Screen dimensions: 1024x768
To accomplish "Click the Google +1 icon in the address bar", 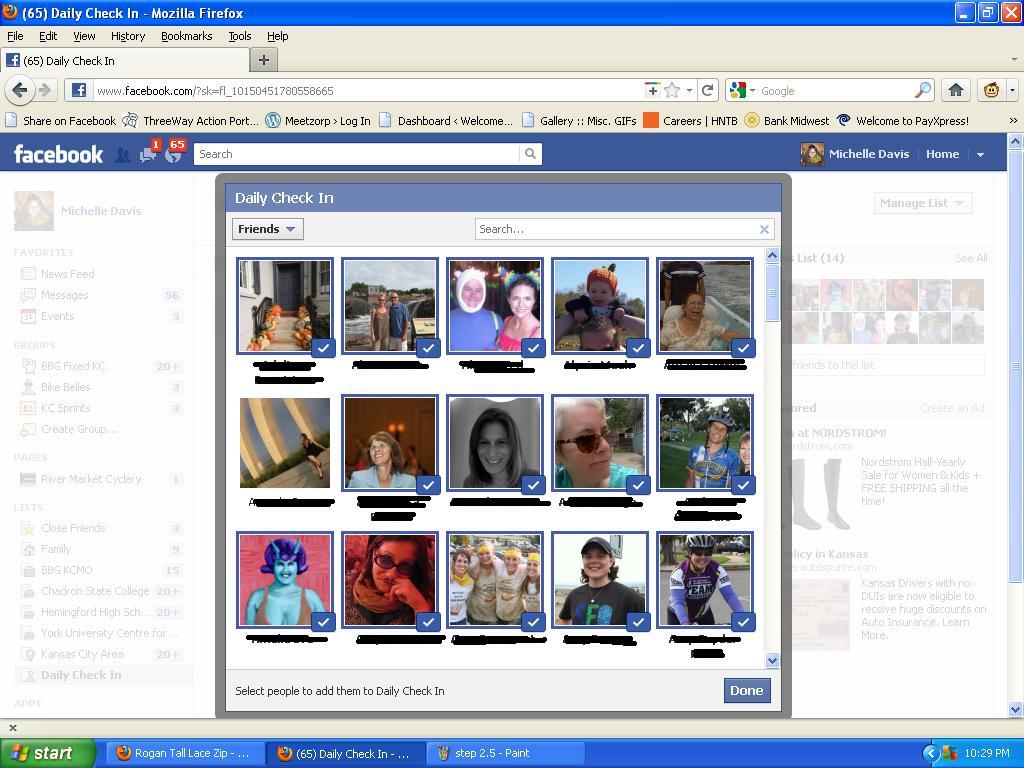I will click(652, 90).
